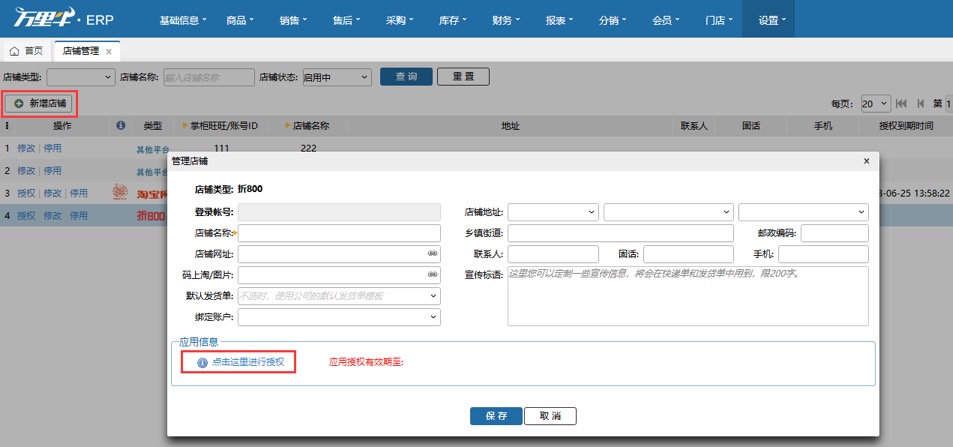Open the 基础信息 menu

[183, 20]
